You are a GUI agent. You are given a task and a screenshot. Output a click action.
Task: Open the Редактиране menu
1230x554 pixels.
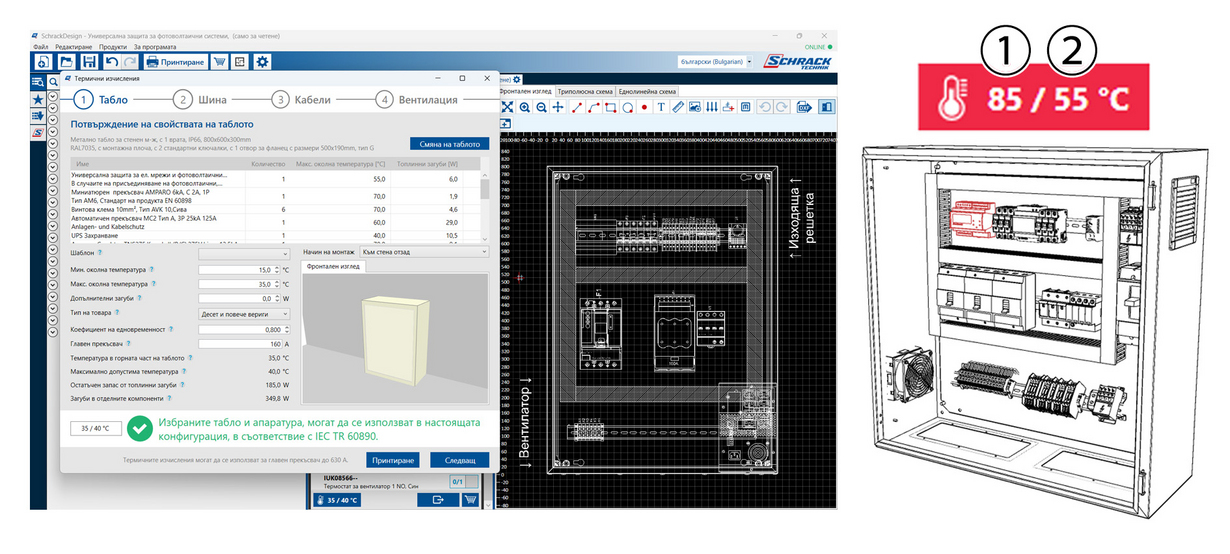pos(73,47)
